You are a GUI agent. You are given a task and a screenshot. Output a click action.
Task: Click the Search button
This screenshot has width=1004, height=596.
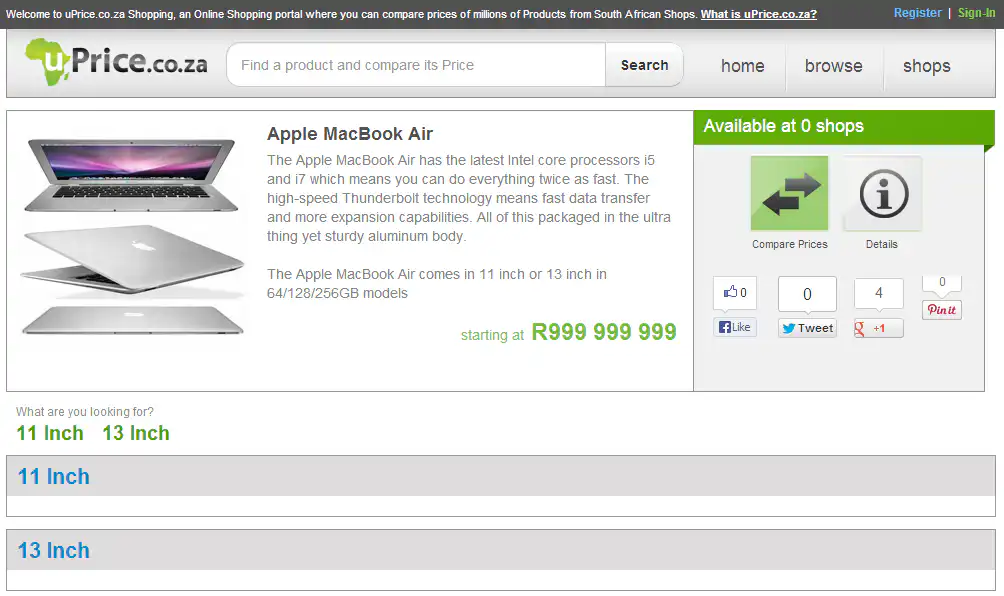[x=644, y=65]
